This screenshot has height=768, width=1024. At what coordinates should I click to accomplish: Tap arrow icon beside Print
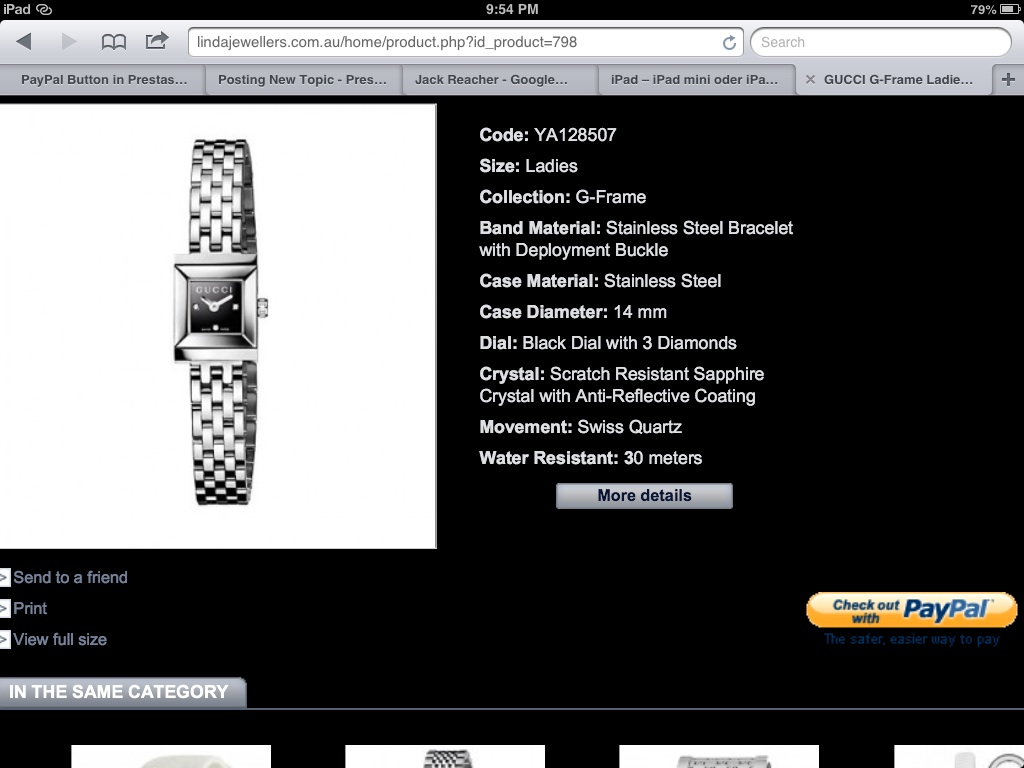tap(5, 609)
